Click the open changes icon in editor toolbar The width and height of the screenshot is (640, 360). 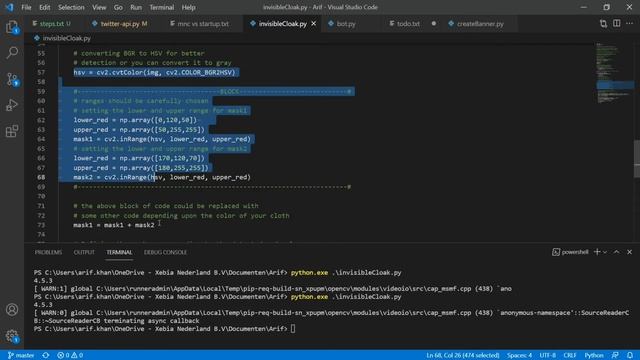point(603,24)
